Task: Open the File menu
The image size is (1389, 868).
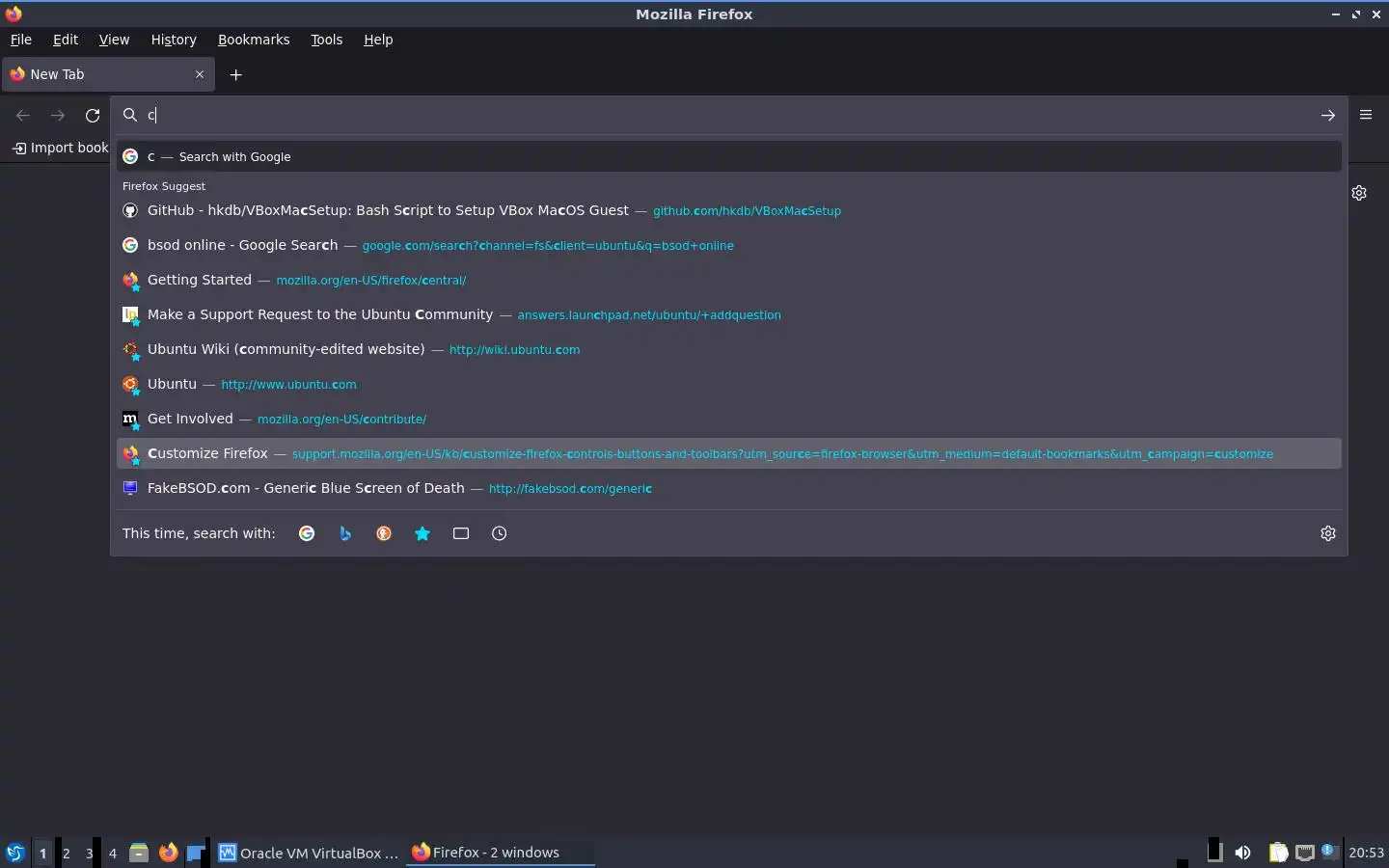Action: tap(20, 40)
